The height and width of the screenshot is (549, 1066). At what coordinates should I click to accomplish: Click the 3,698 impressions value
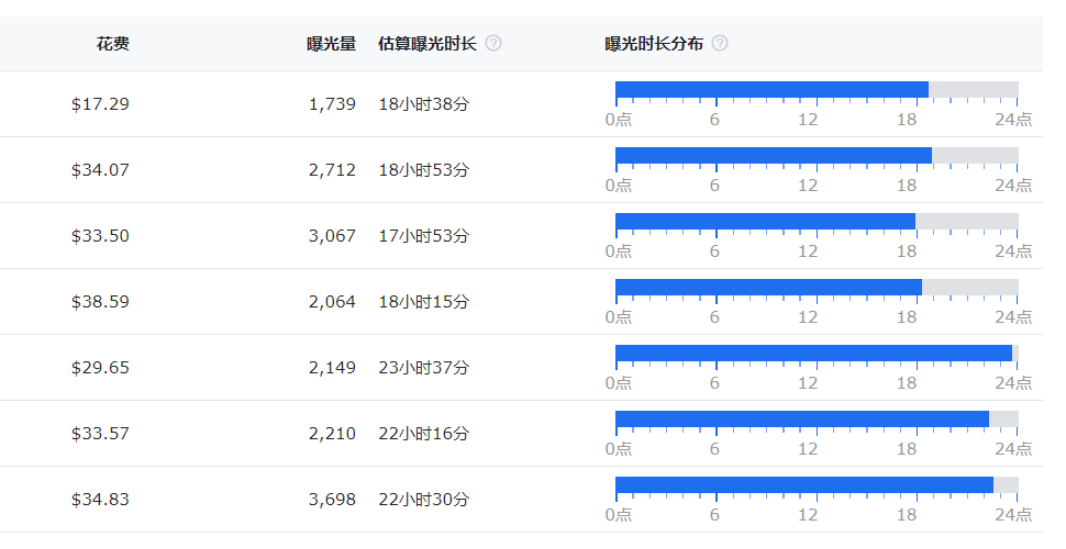(x=332, y=500)
